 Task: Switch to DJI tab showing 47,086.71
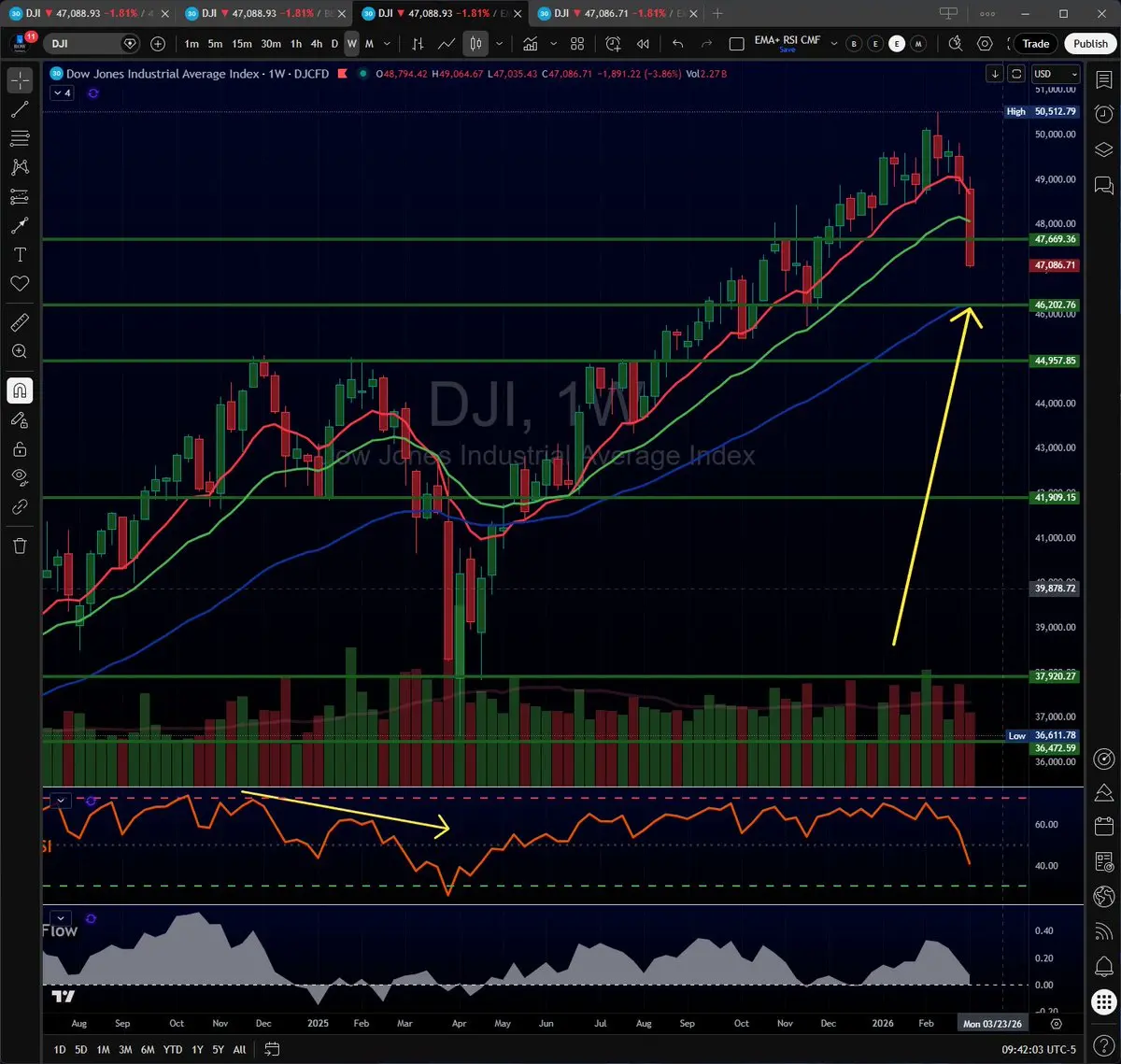click(x=617, y=13)
